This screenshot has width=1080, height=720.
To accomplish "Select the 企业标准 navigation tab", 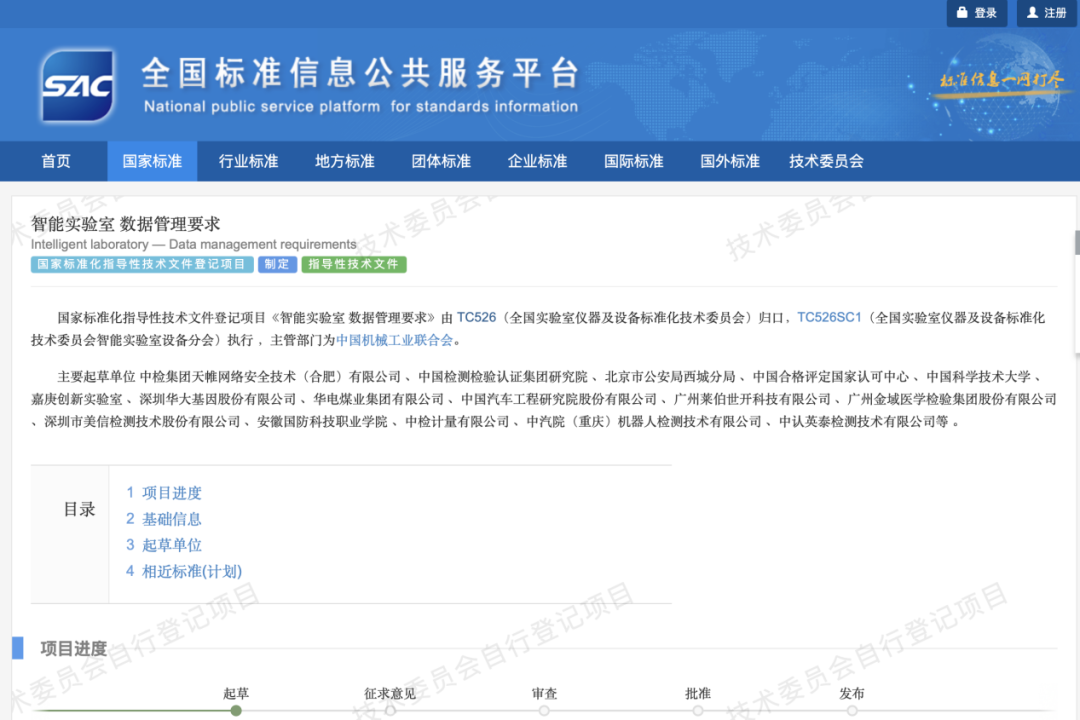I will (537, 161).
